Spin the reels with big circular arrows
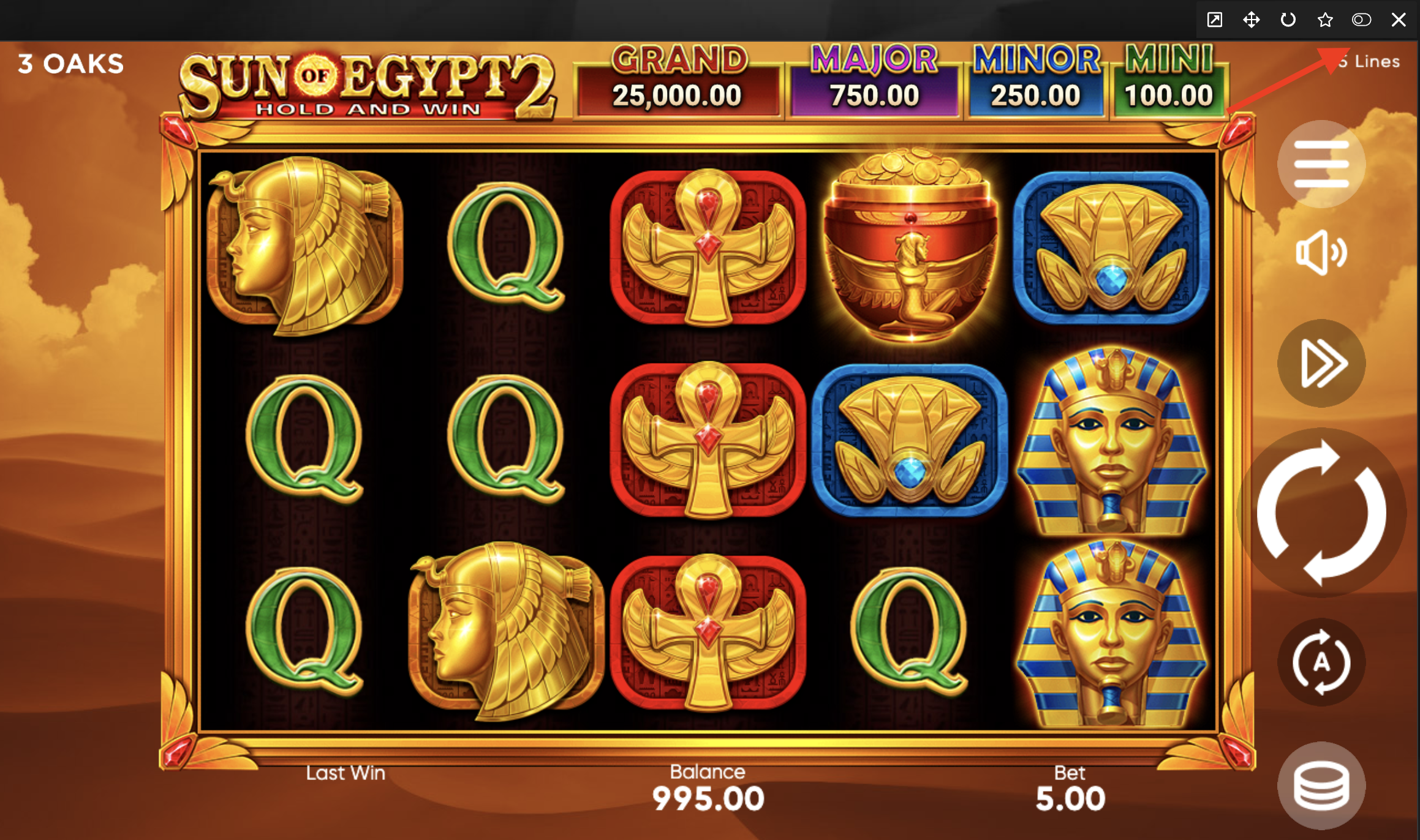Viewport: 1420px width, 840px height. (1321, 513)
